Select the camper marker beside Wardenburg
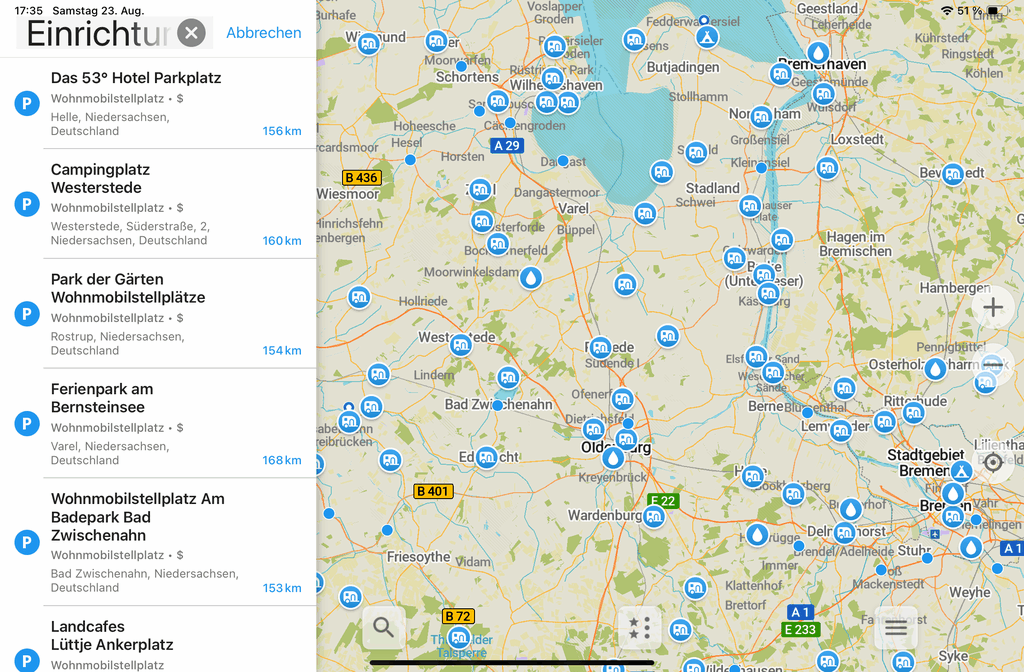Viewport: 1024px width, 672px height. [654, 517]
